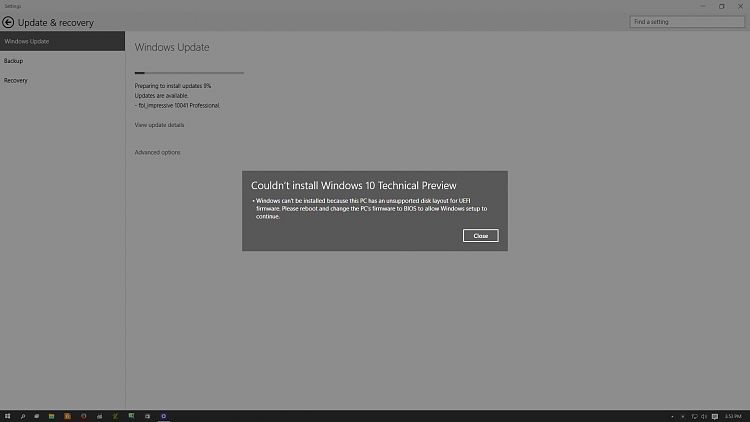Click the Preparing to install updates text
Viewport: 750px width, 422px height.
173,86
